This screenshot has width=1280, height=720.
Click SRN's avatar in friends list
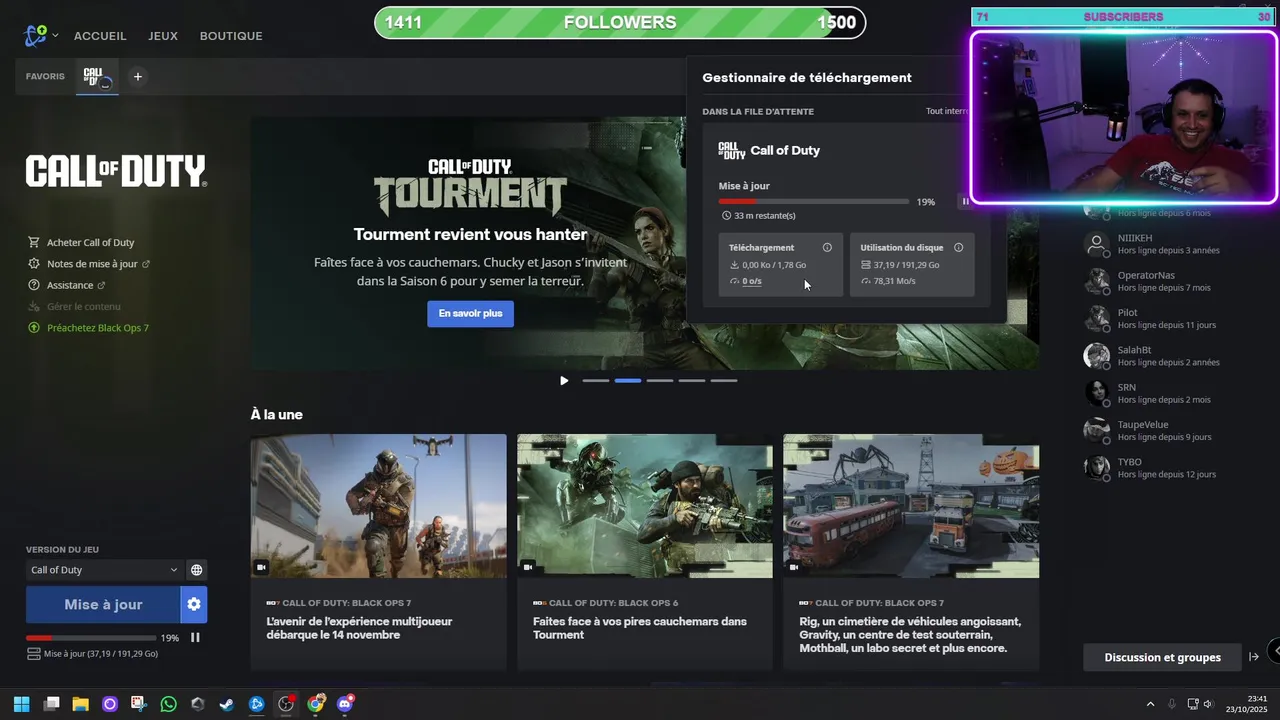coord(1097,393)
